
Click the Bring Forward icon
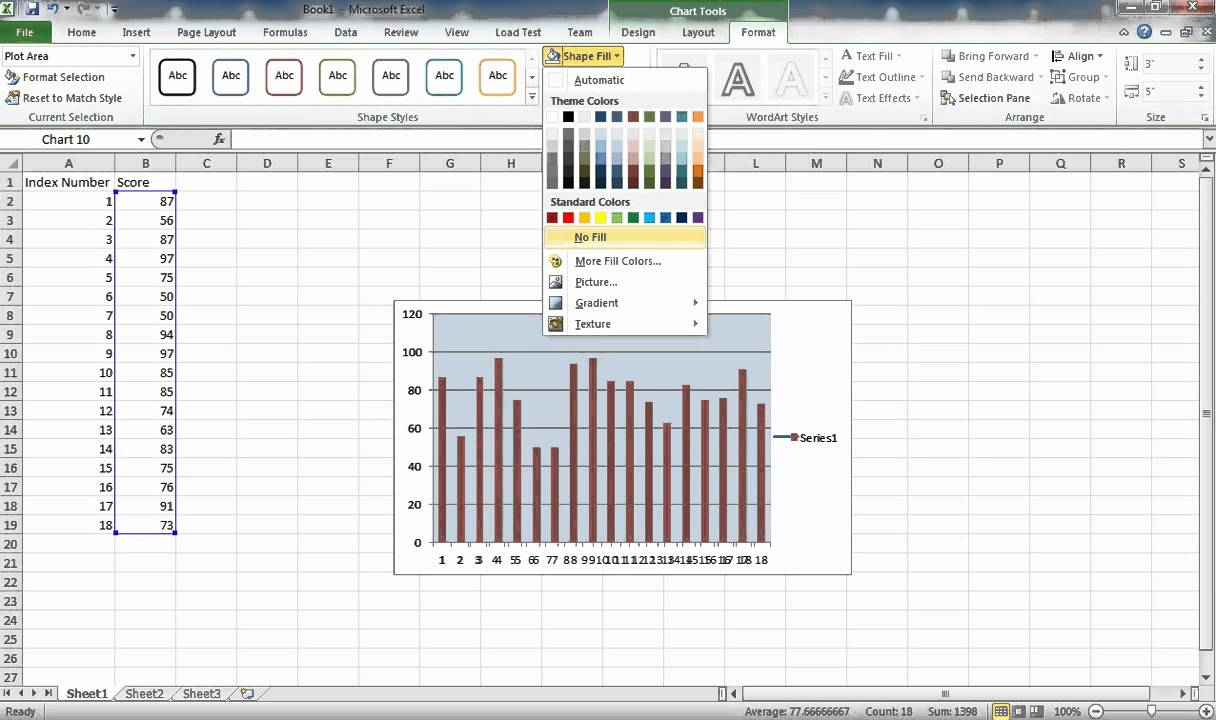click(948, 55)
